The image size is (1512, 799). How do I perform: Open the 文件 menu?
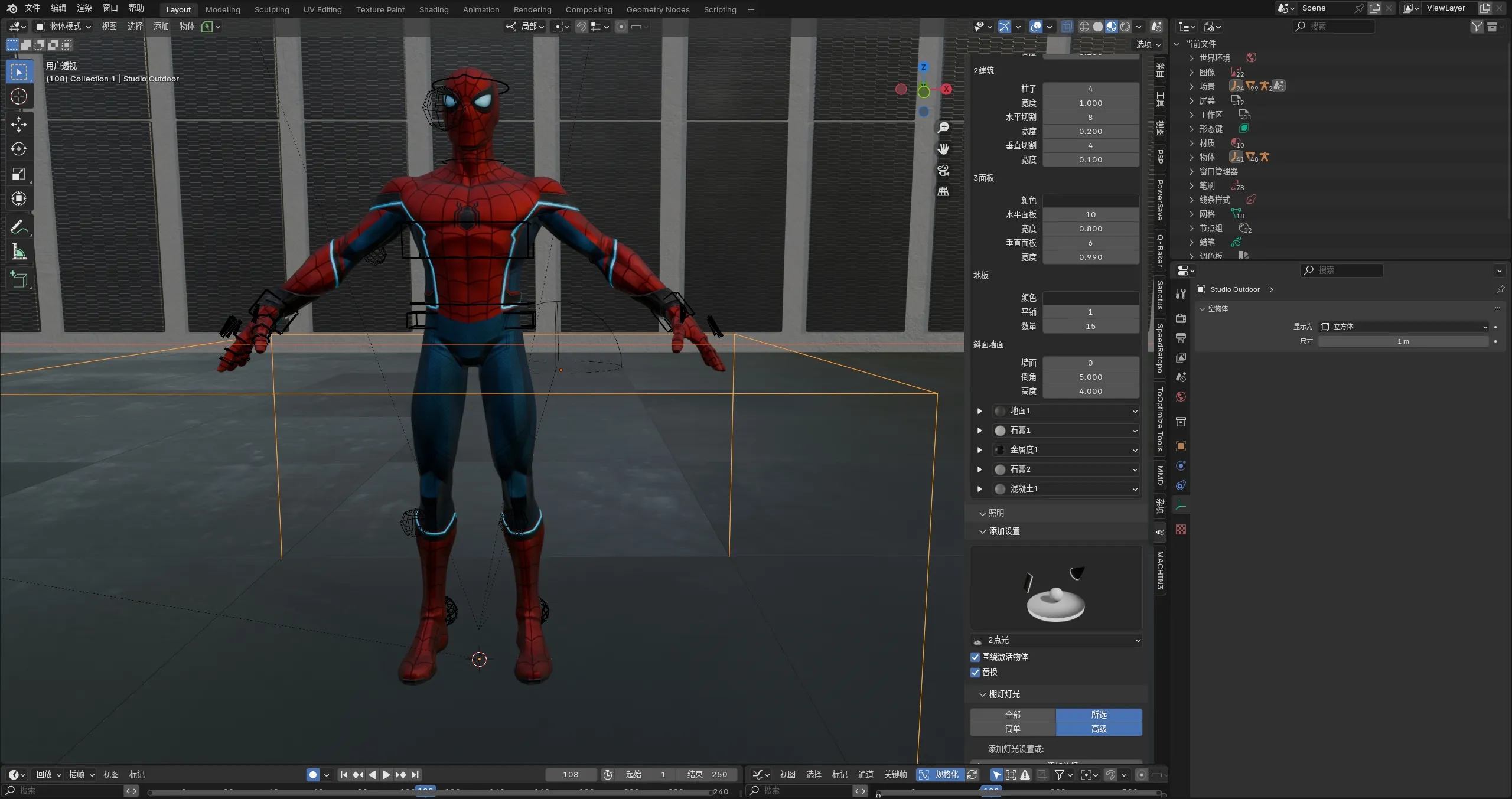click(x=32, y=8)
